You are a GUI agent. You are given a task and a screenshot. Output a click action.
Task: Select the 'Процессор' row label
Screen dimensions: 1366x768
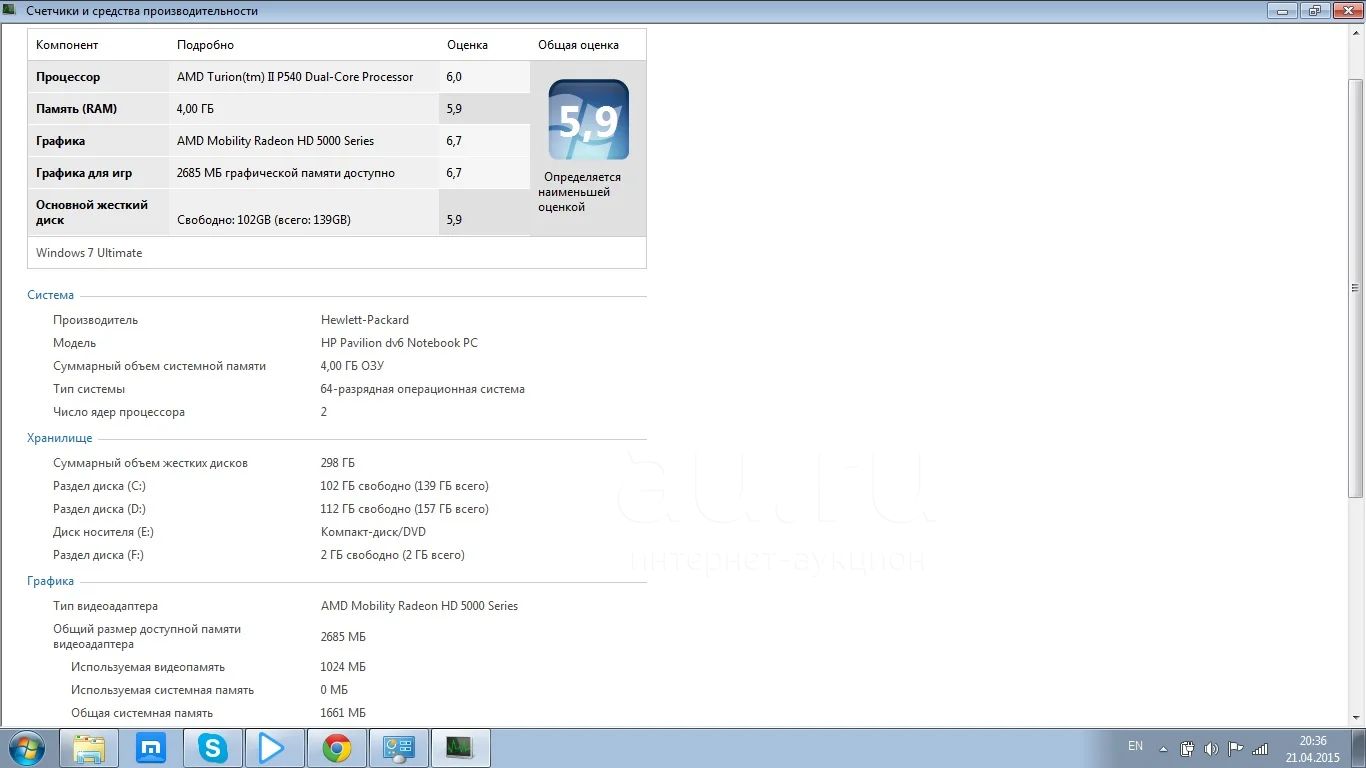click(68, 77)
